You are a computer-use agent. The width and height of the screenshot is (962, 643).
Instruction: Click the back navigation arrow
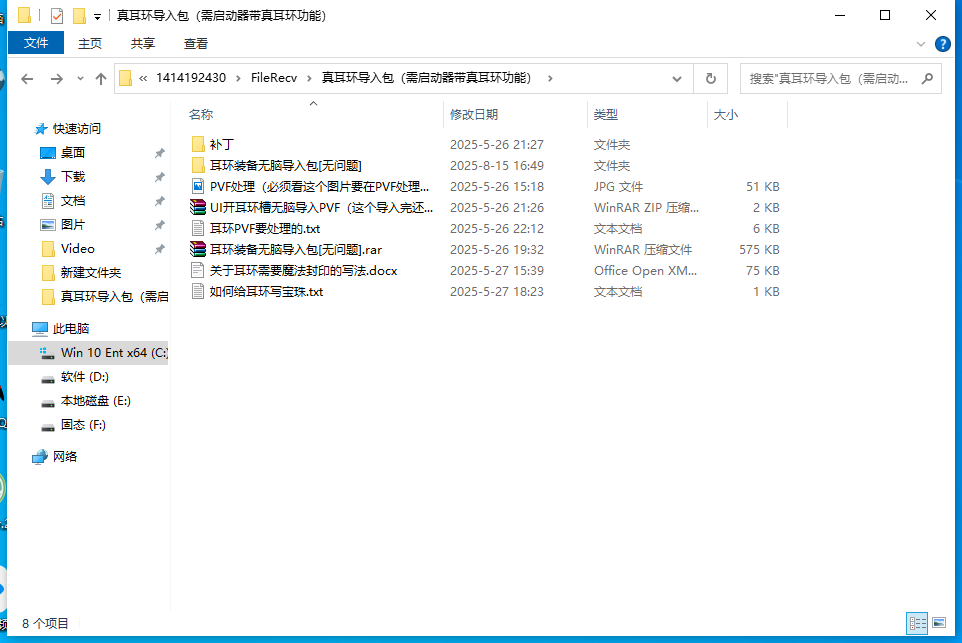pos(27,77)
